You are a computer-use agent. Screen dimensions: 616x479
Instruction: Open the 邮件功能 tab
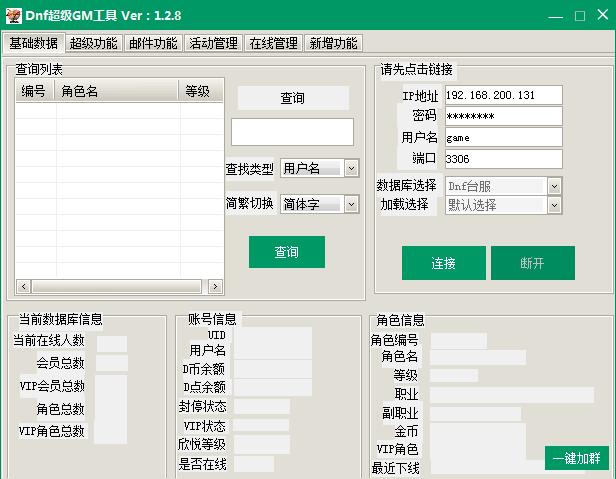point(153,43)
